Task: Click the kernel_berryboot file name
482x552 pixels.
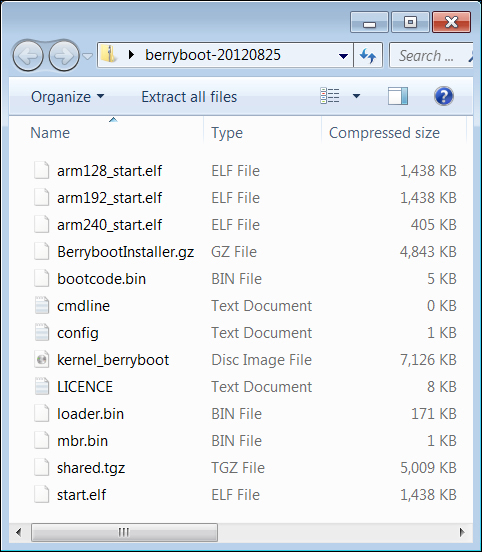Action: 113,360
